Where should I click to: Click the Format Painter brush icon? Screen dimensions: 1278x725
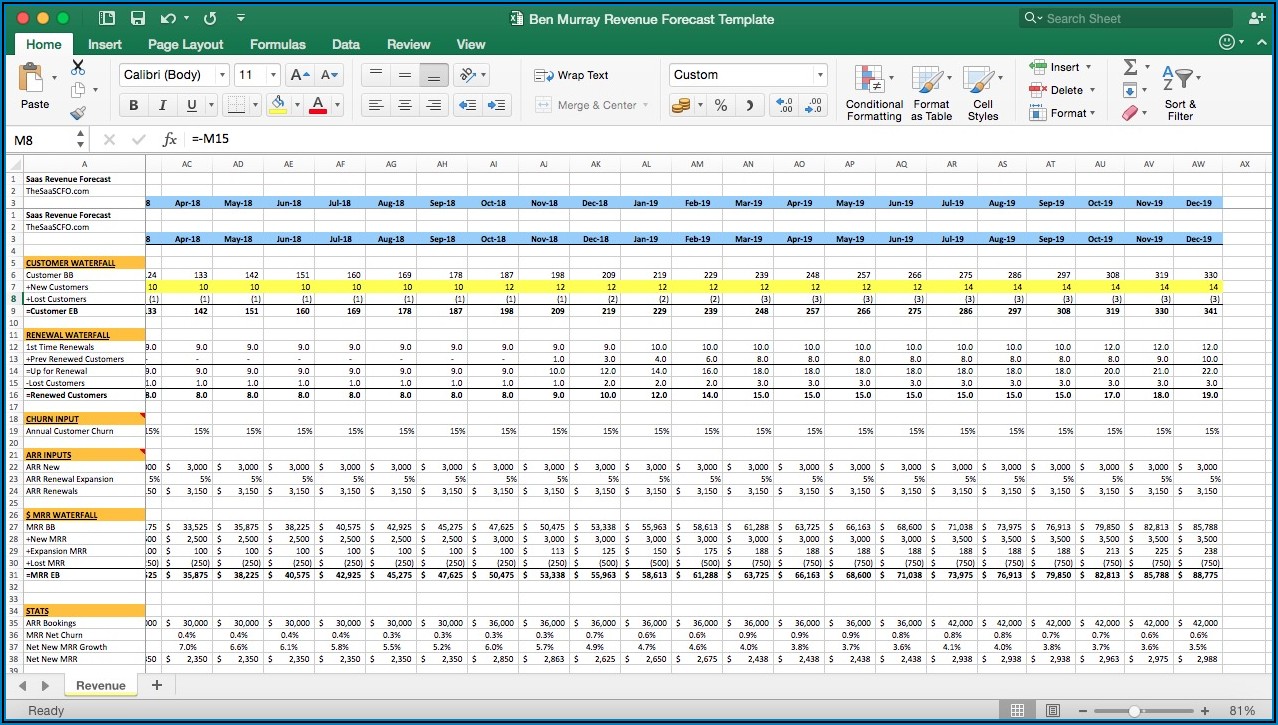(78, 113)
